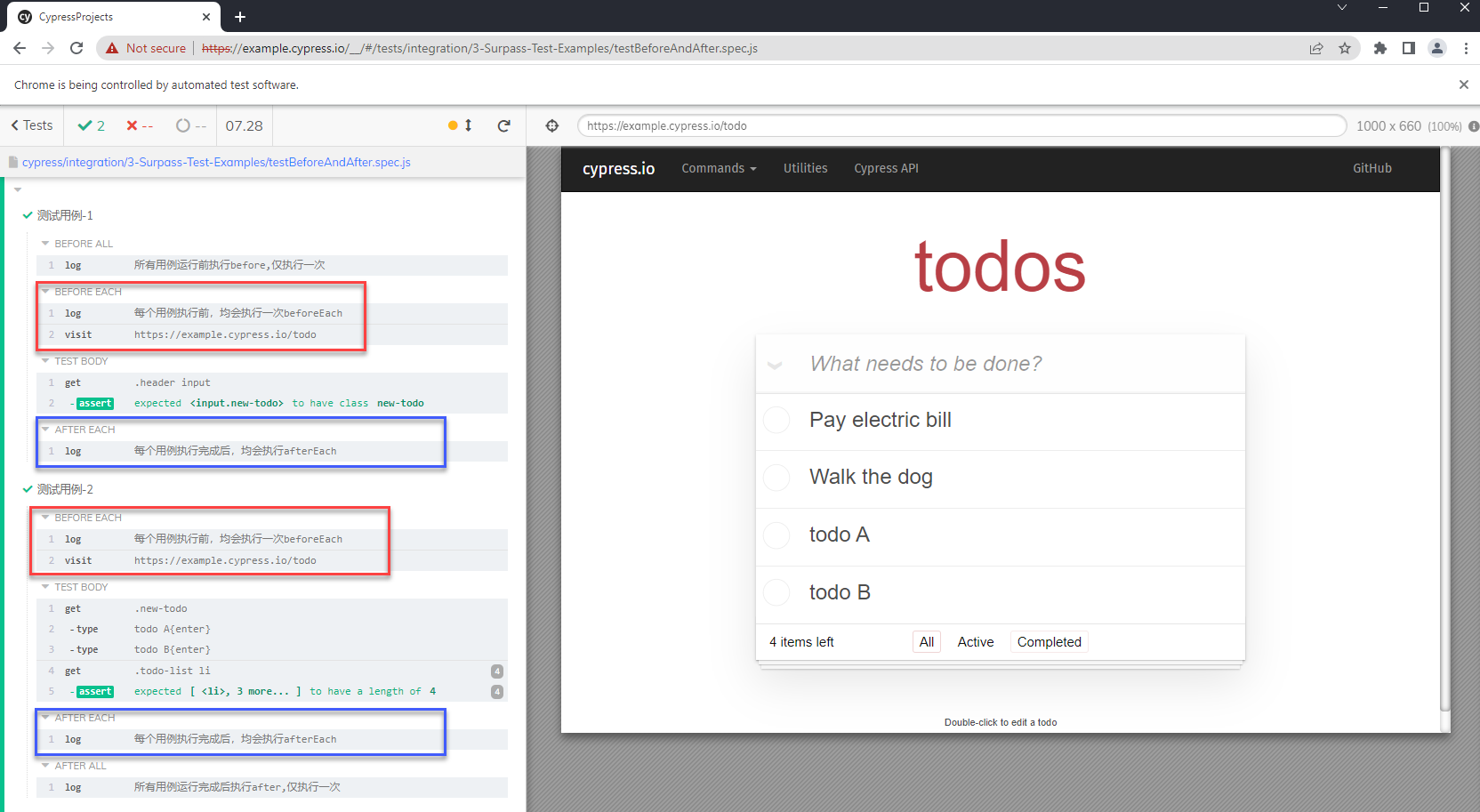1480x812 pixels.
Task: Open a new browser tab
Action: pyautogui.click(x=240, y=17)
